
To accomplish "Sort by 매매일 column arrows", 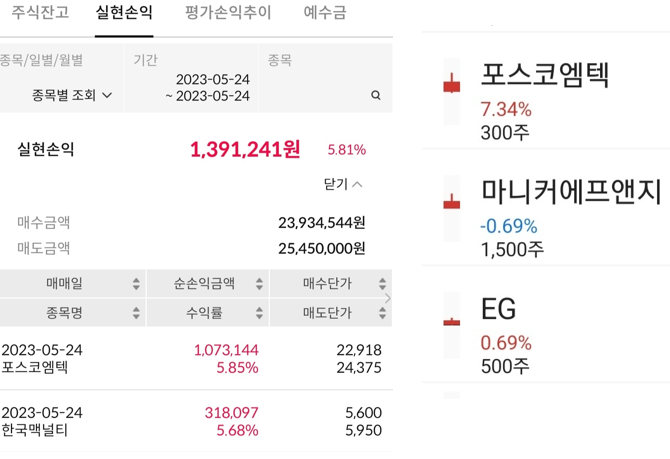I will click(x=136, y=283).
